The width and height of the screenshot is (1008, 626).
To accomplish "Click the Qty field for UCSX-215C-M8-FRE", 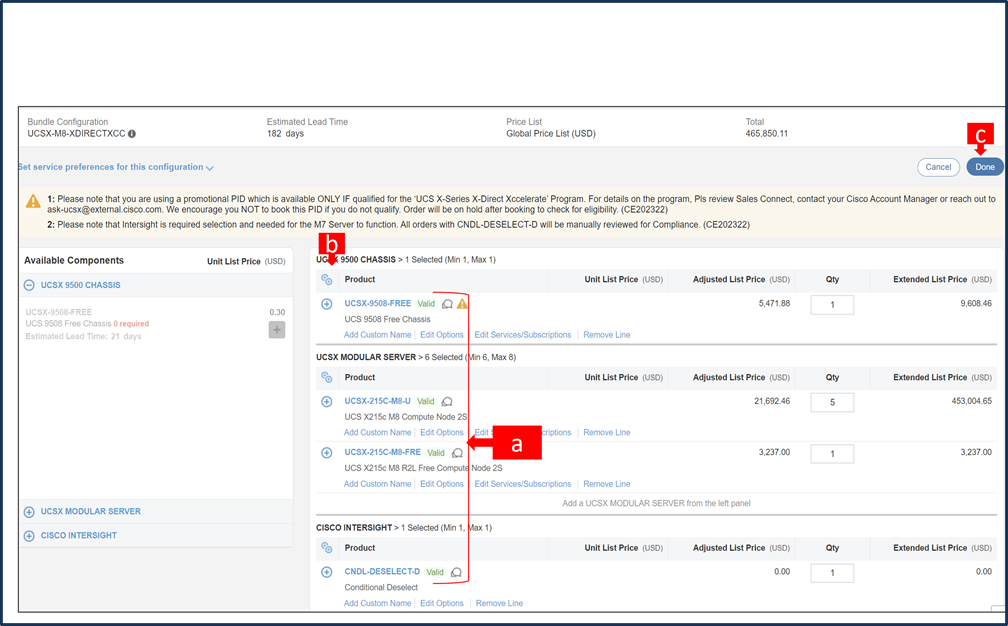I will pos(832,454).
